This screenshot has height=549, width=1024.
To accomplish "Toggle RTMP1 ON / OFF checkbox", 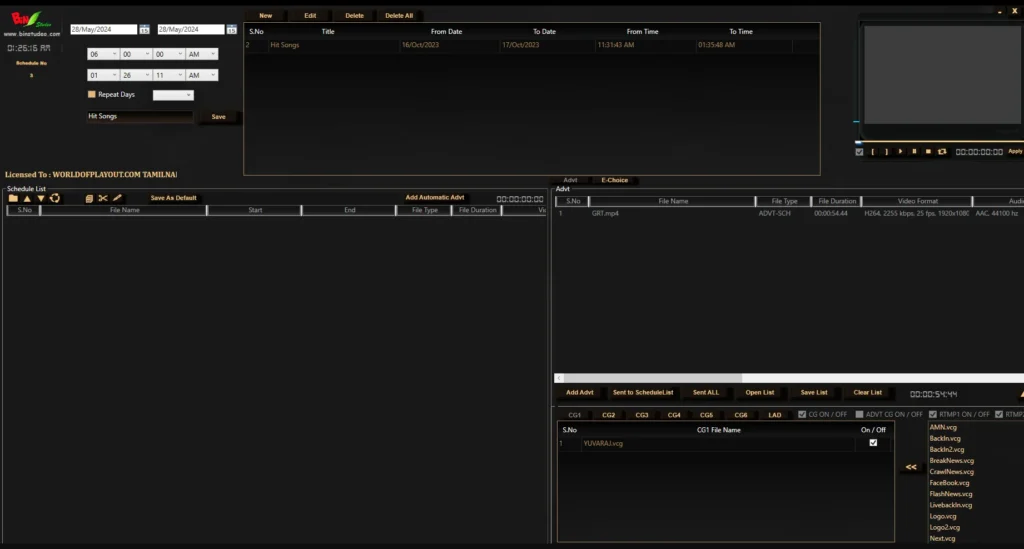I will [933, 415].
